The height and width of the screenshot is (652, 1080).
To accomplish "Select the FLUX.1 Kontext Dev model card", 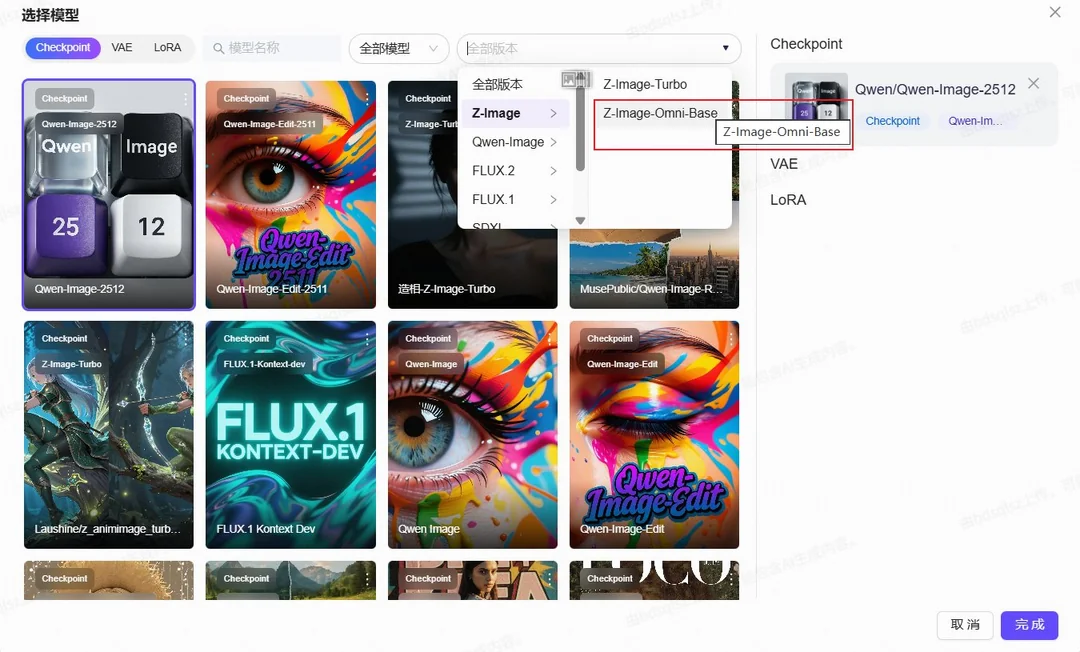I will pos(291,434).
